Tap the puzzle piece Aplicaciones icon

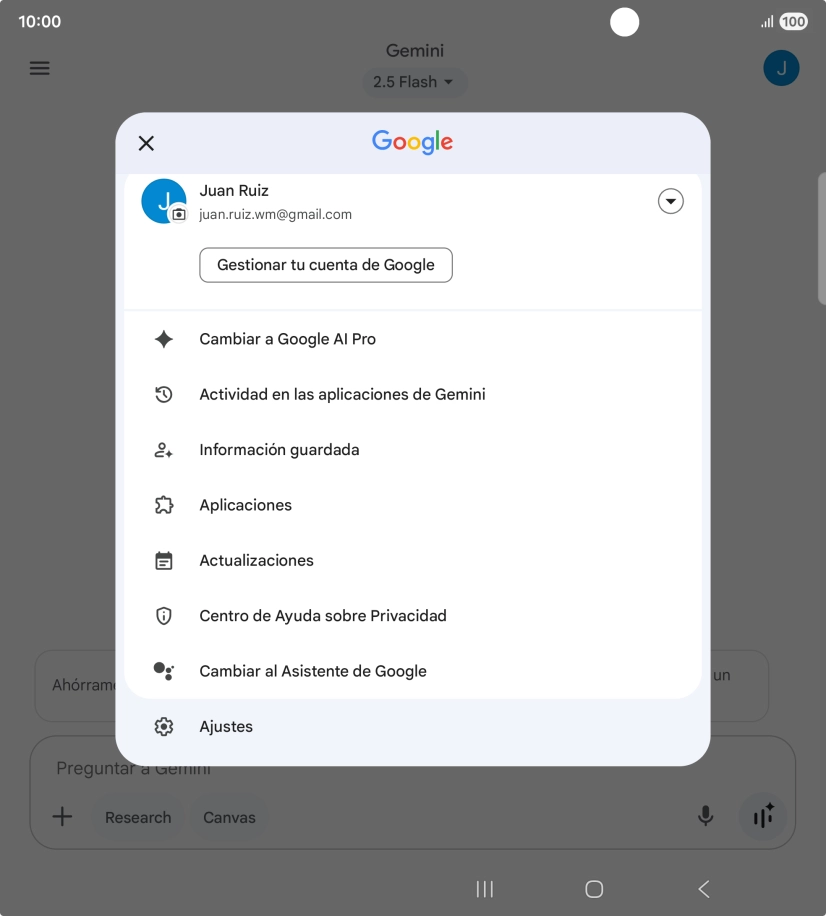click(x=164, y=505)
